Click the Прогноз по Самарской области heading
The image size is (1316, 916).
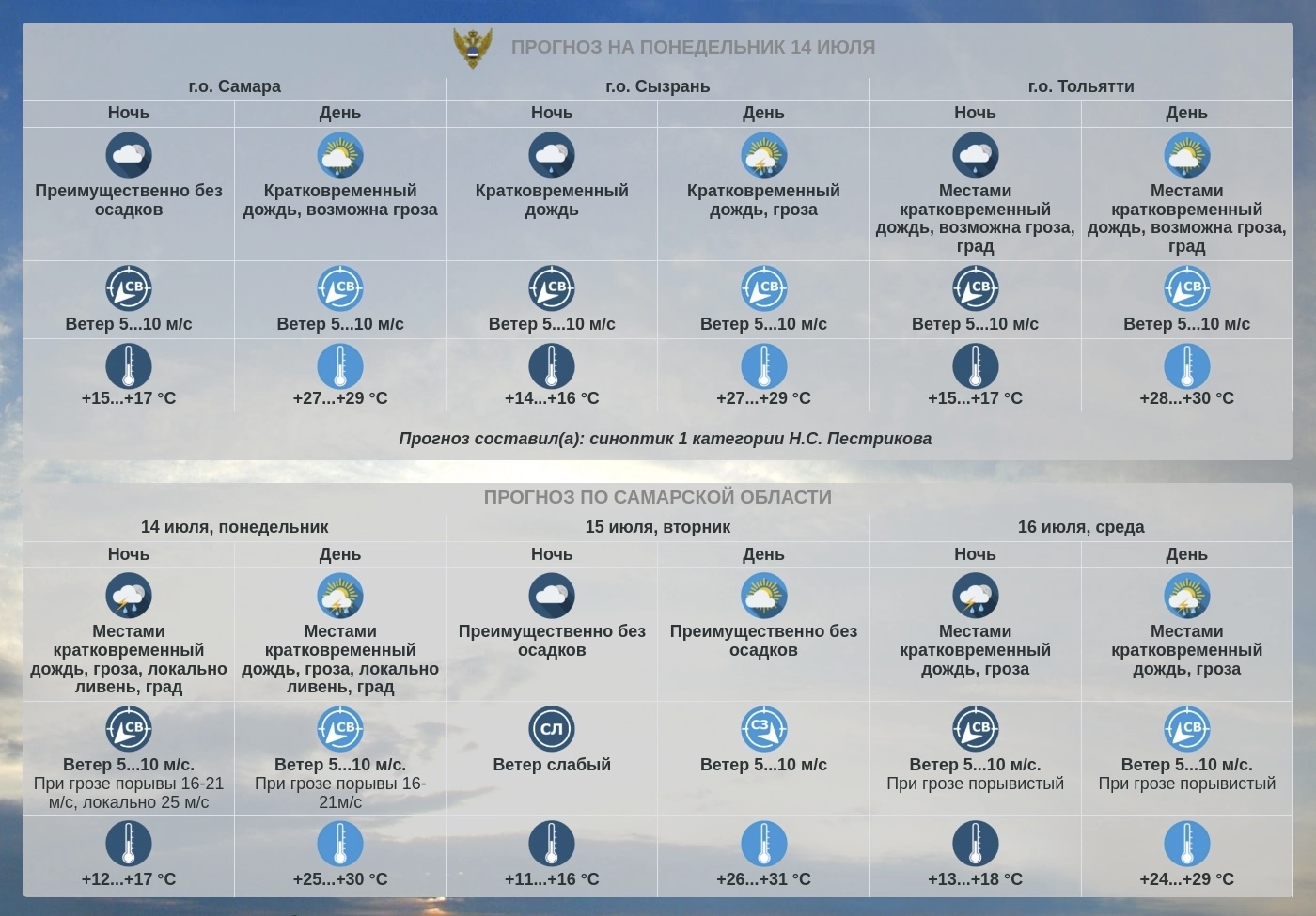tap(657, 497)
